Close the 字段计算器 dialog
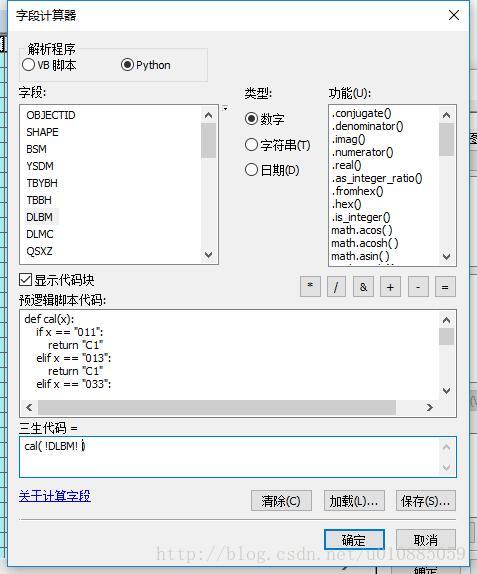This screenshot has width=477, height=574. 454,15
